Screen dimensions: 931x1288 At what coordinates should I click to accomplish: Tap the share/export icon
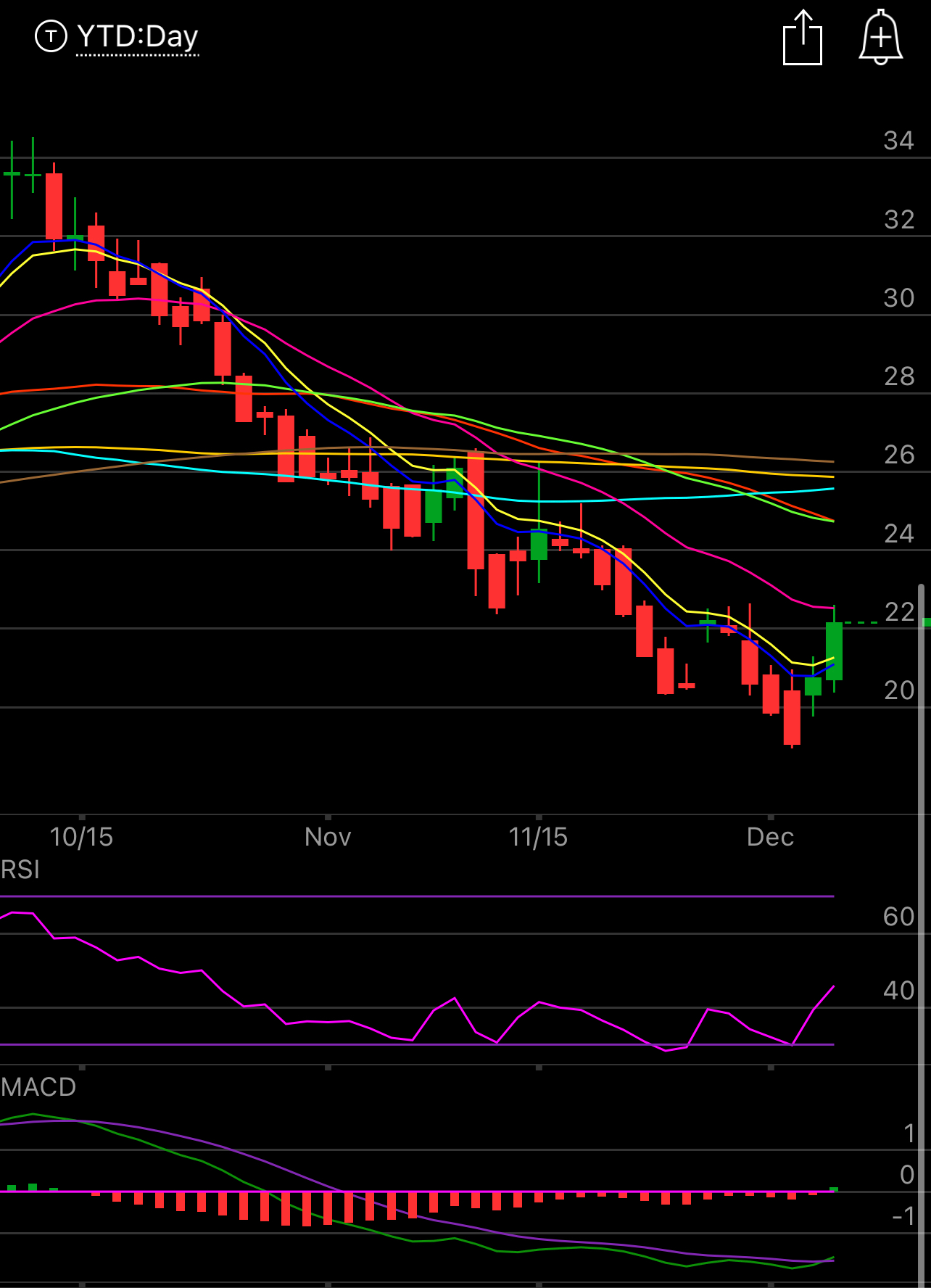(x=803, y=38)
